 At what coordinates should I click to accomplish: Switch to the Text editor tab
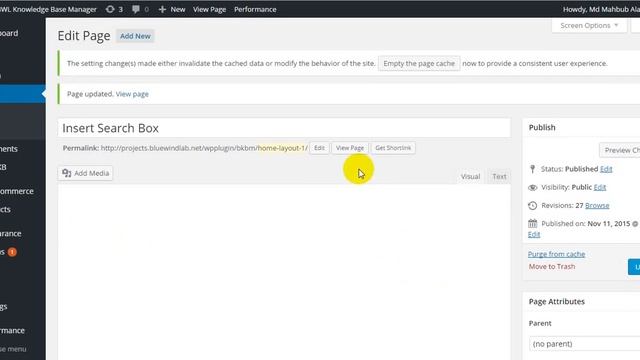click(499, 176)
